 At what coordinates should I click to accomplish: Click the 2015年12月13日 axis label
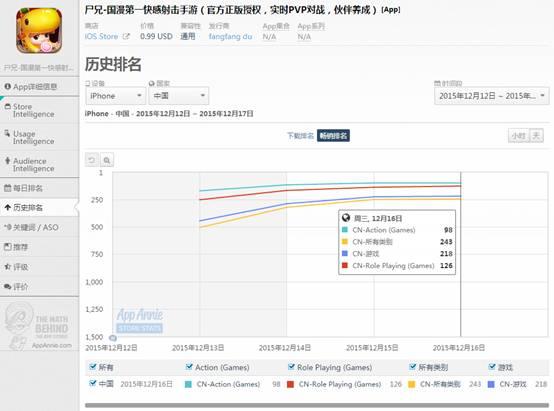pyautogui.click(x=198, y=348)
